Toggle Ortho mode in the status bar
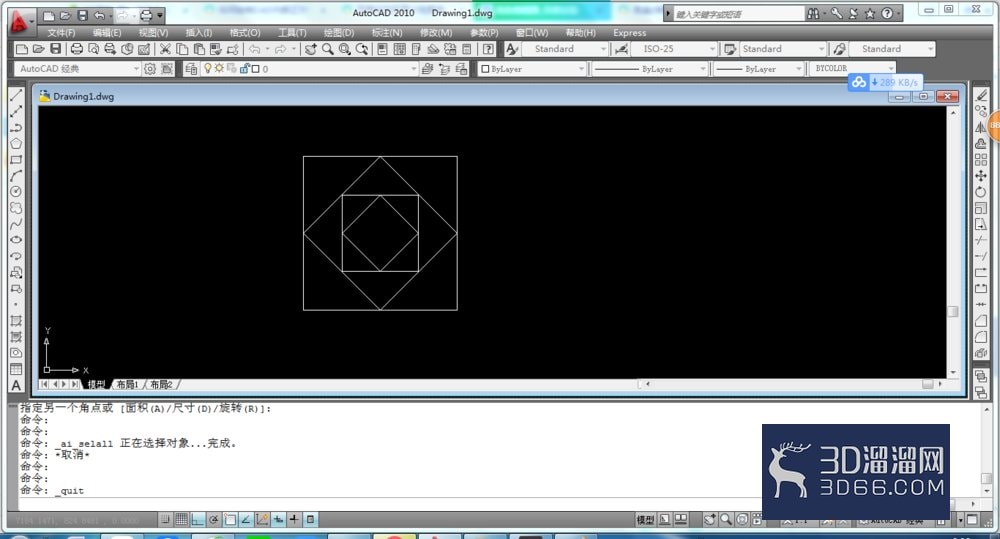The height and width of the screenshot is (539, 1000). pos(198,520)
